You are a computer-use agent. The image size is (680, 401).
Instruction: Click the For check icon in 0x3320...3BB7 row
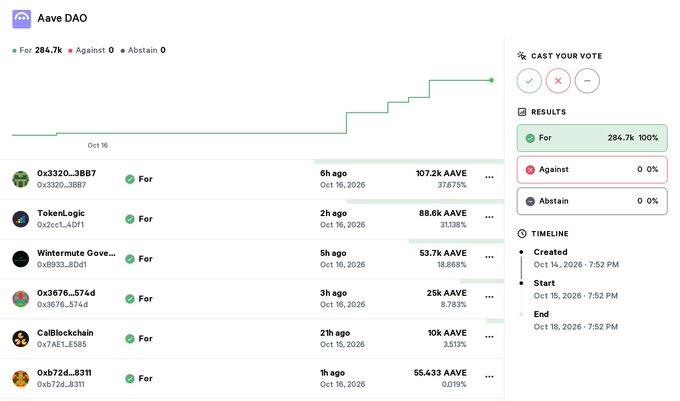click(x=130, y=179)
